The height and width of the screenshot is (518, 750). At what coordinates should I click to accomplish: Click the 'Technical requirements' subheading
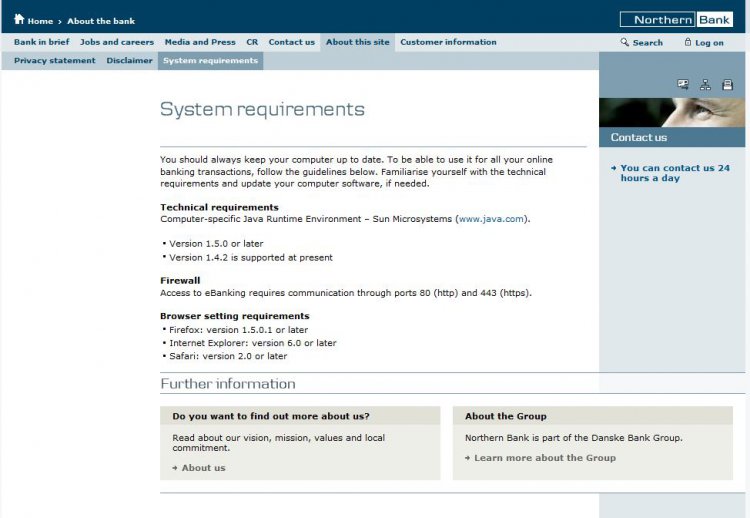[219, 207]
